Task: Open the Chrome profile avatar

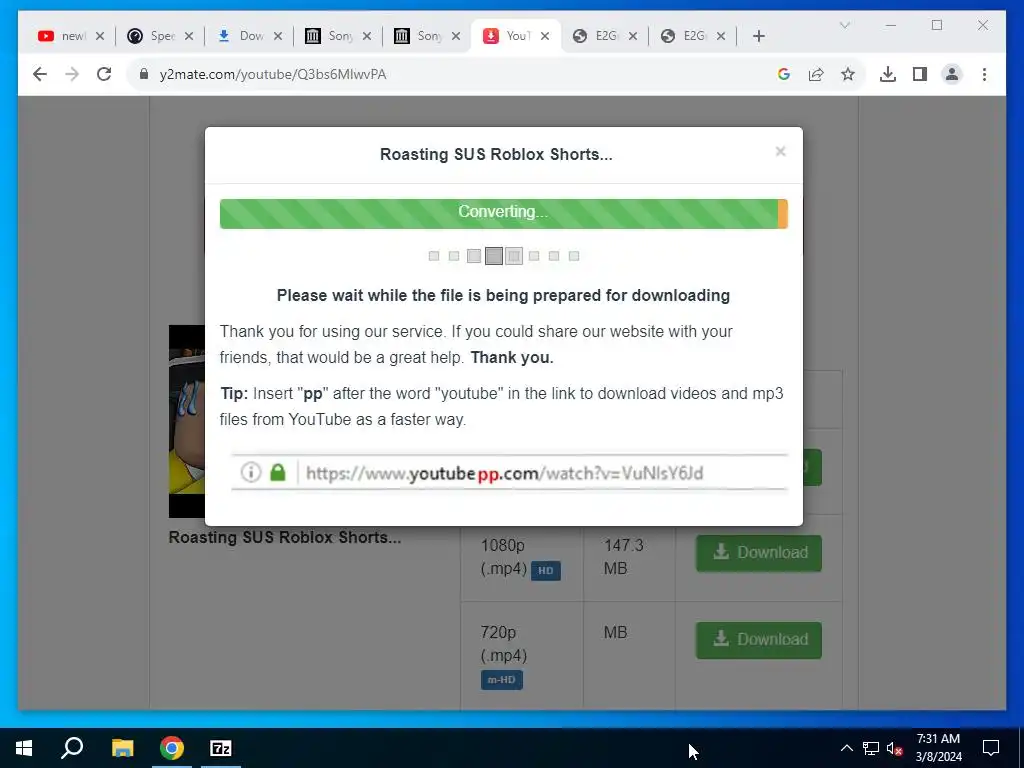Action: point(952,74)
